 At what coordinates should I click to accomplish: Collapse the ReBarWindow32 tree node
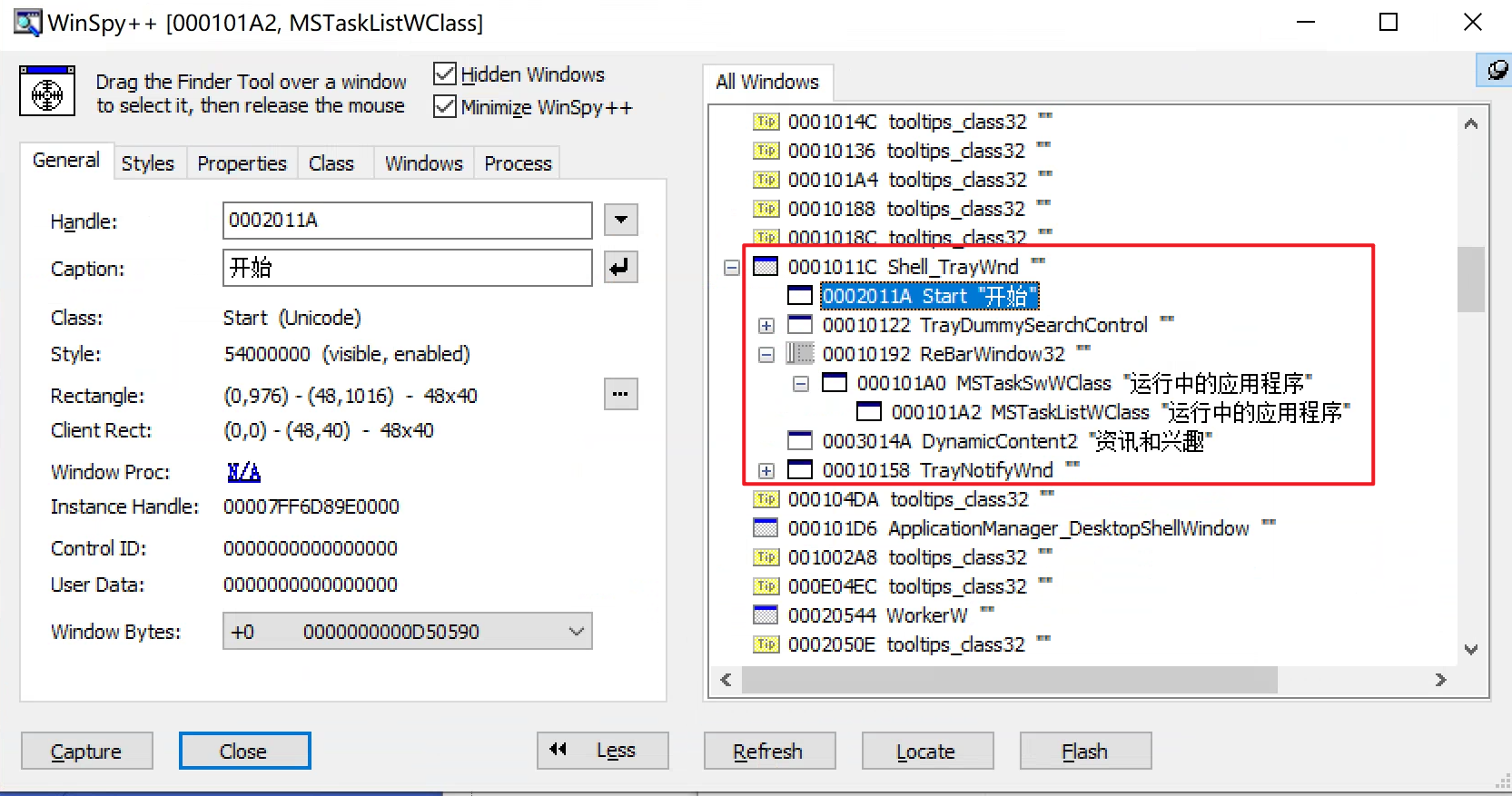(x=766, y=354)
